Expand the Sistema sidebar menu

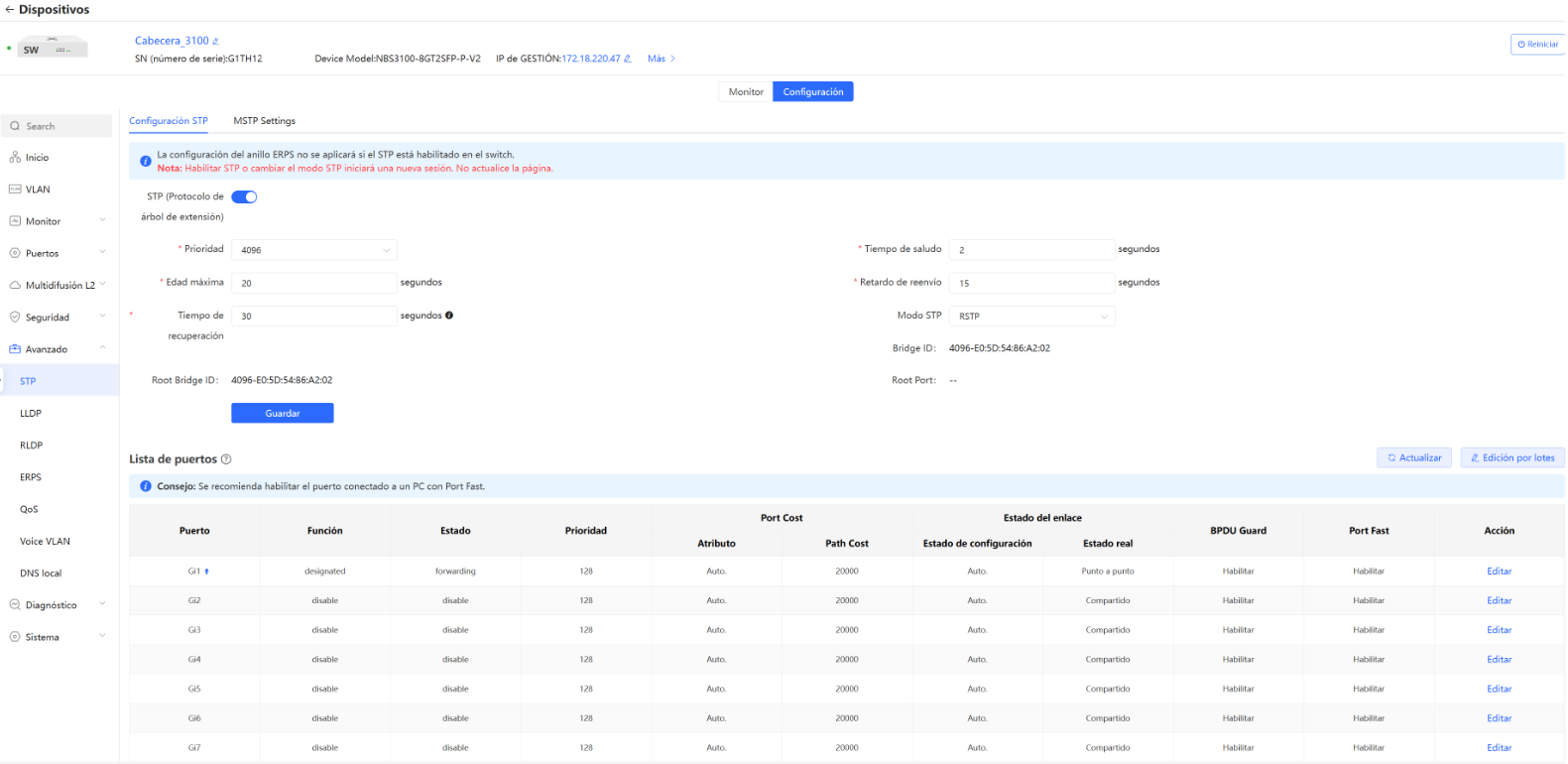[x=102, y=636]
